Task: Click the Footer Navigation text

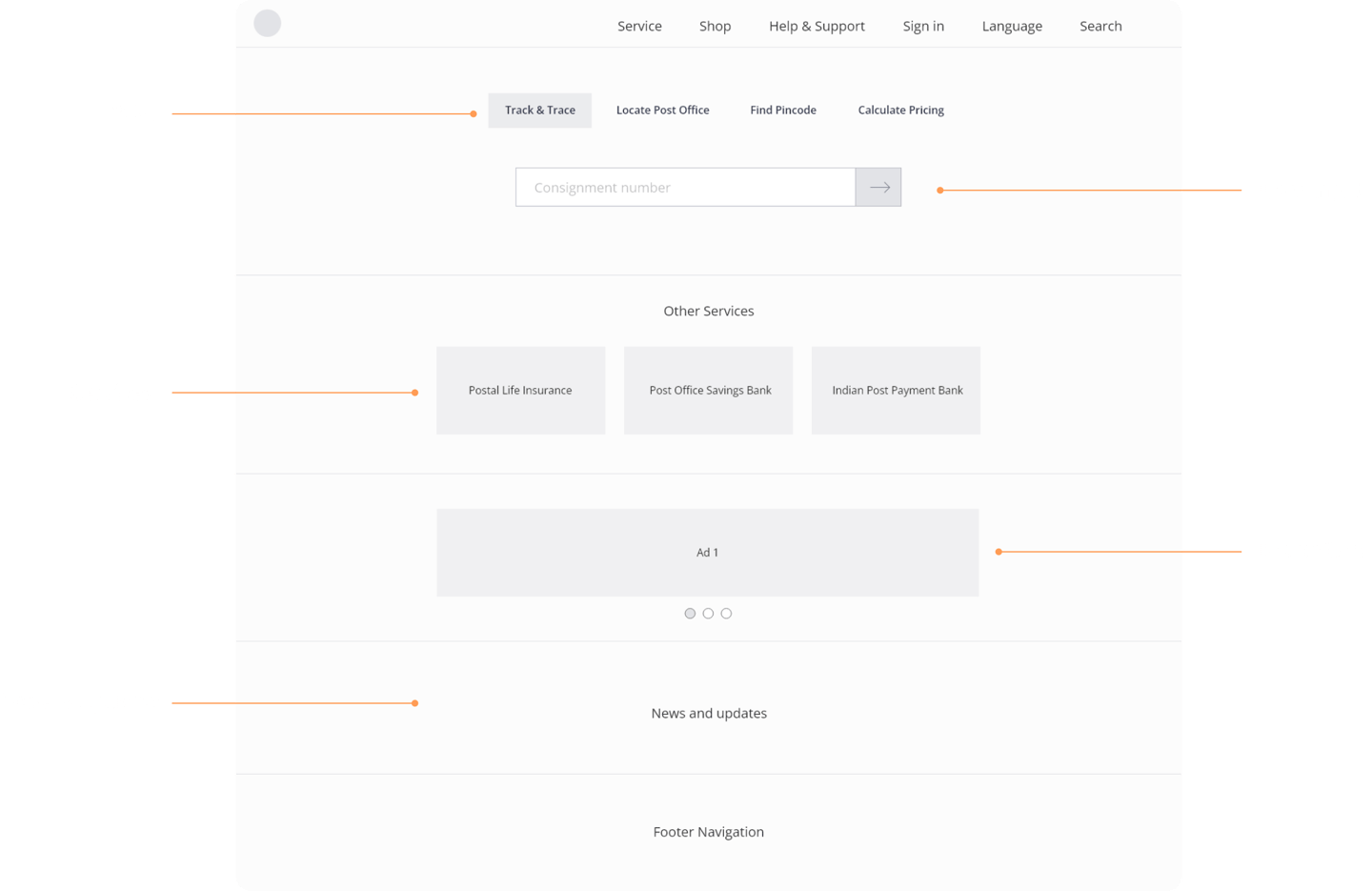Action: coord(709,832)
